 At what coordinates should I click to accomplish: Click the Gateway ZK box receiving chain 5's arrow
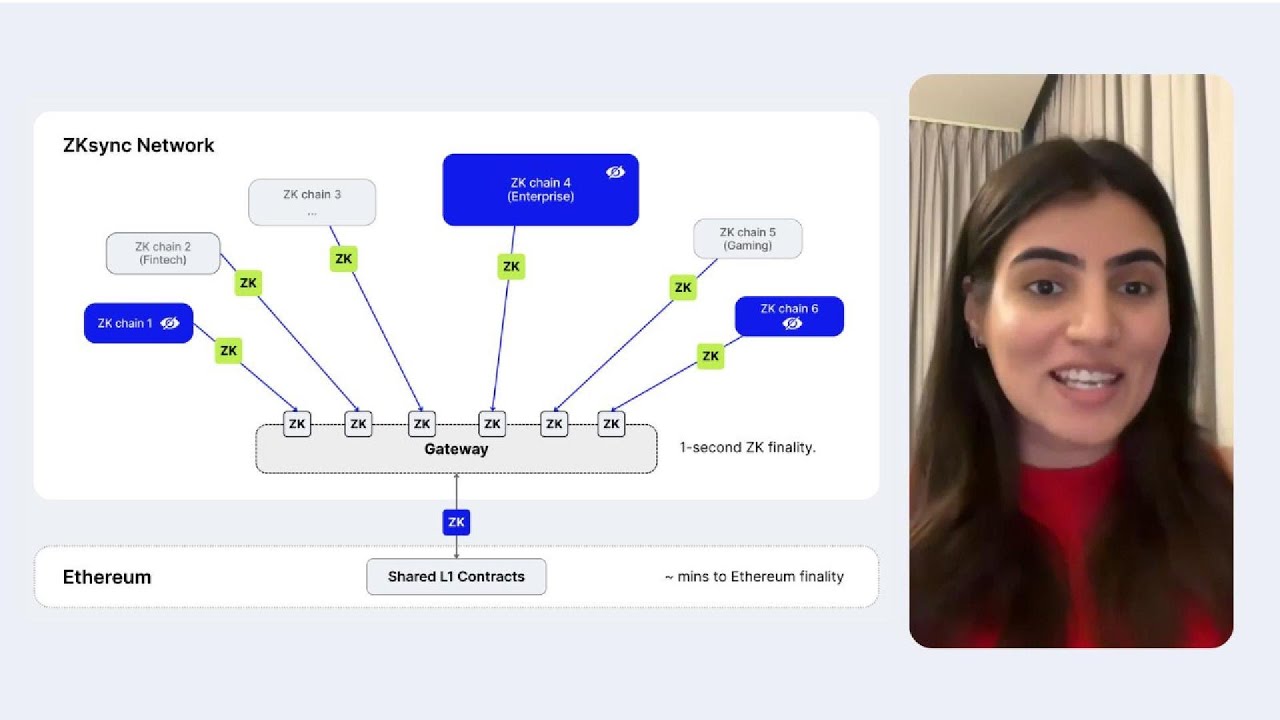tap(554, 424)
